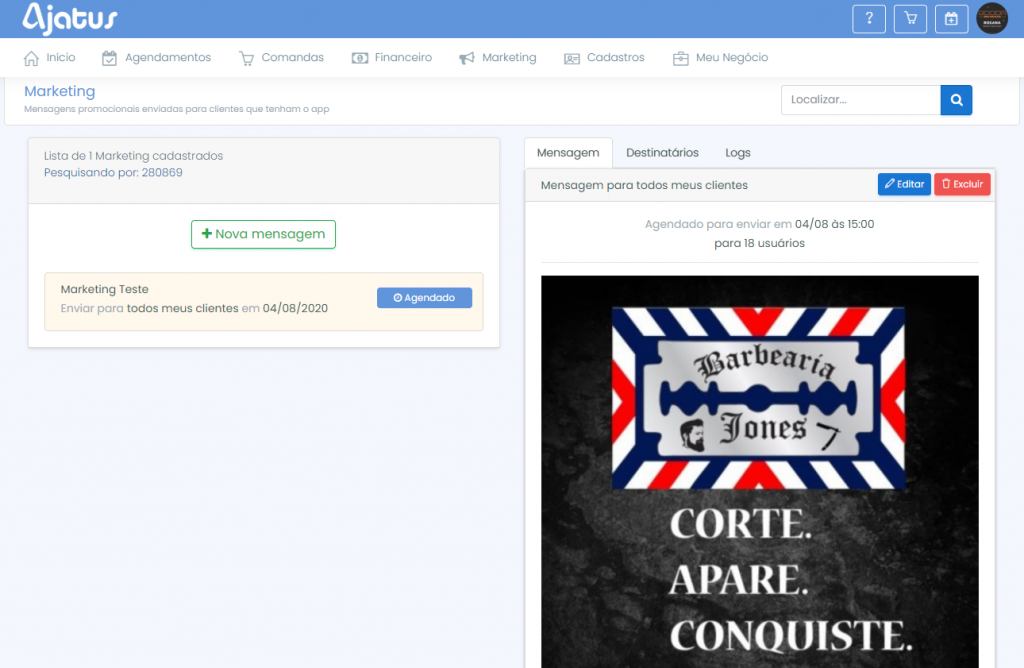Screen dimensions: 1024x668
Task: Select the Marketing Teste list row
Action: coord(264,302)
